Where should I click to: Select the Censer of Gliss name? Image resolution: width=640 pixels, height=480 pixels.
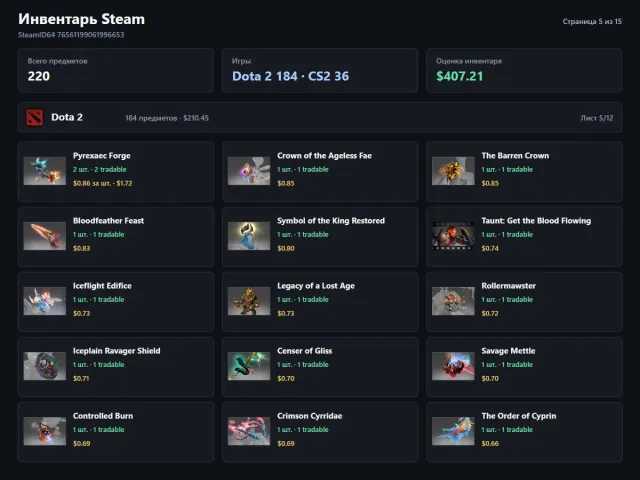pos(304,351)
